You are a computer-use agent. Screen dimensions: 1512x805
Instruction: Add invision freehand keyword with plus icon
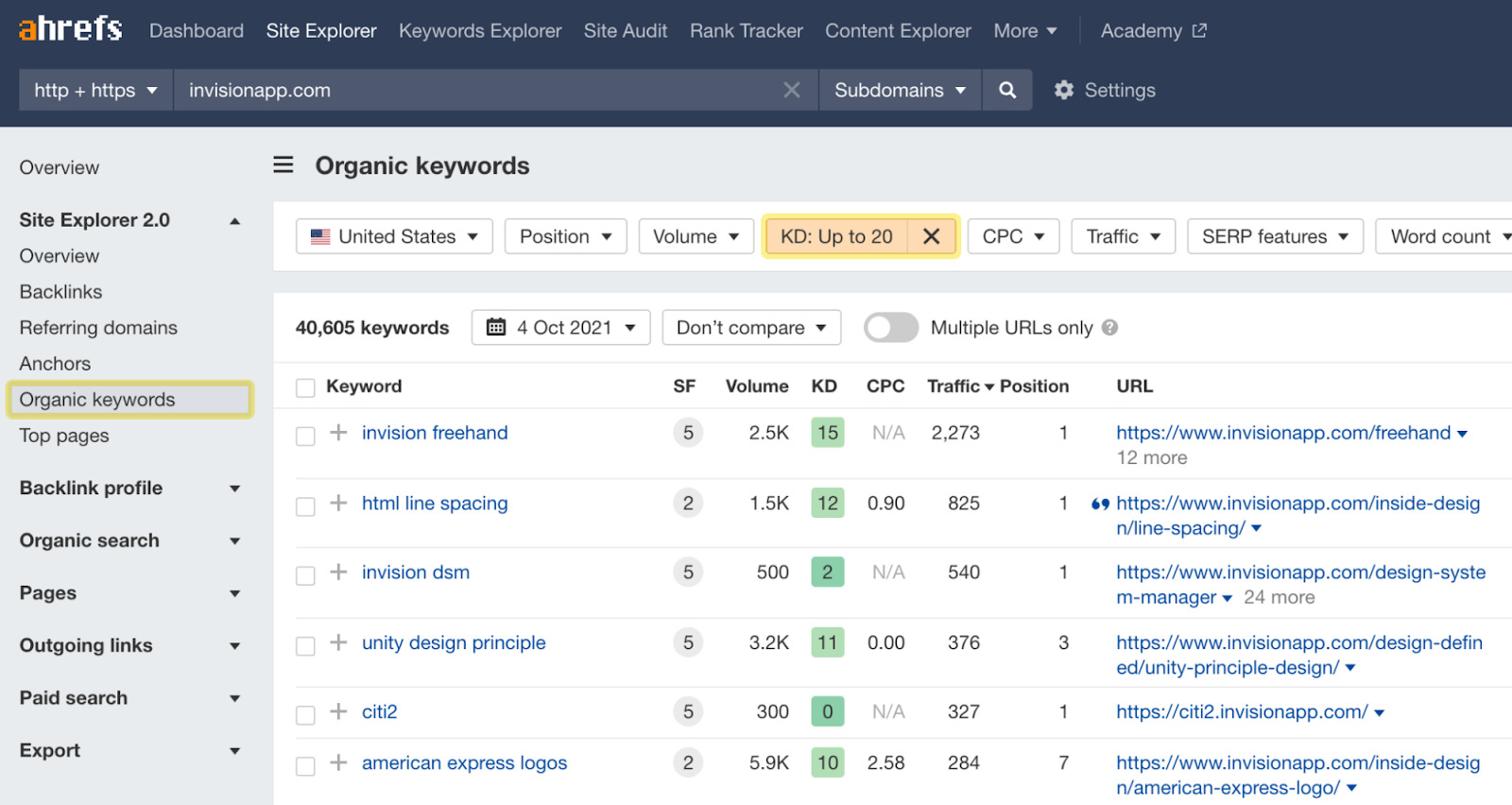[338, 433]
